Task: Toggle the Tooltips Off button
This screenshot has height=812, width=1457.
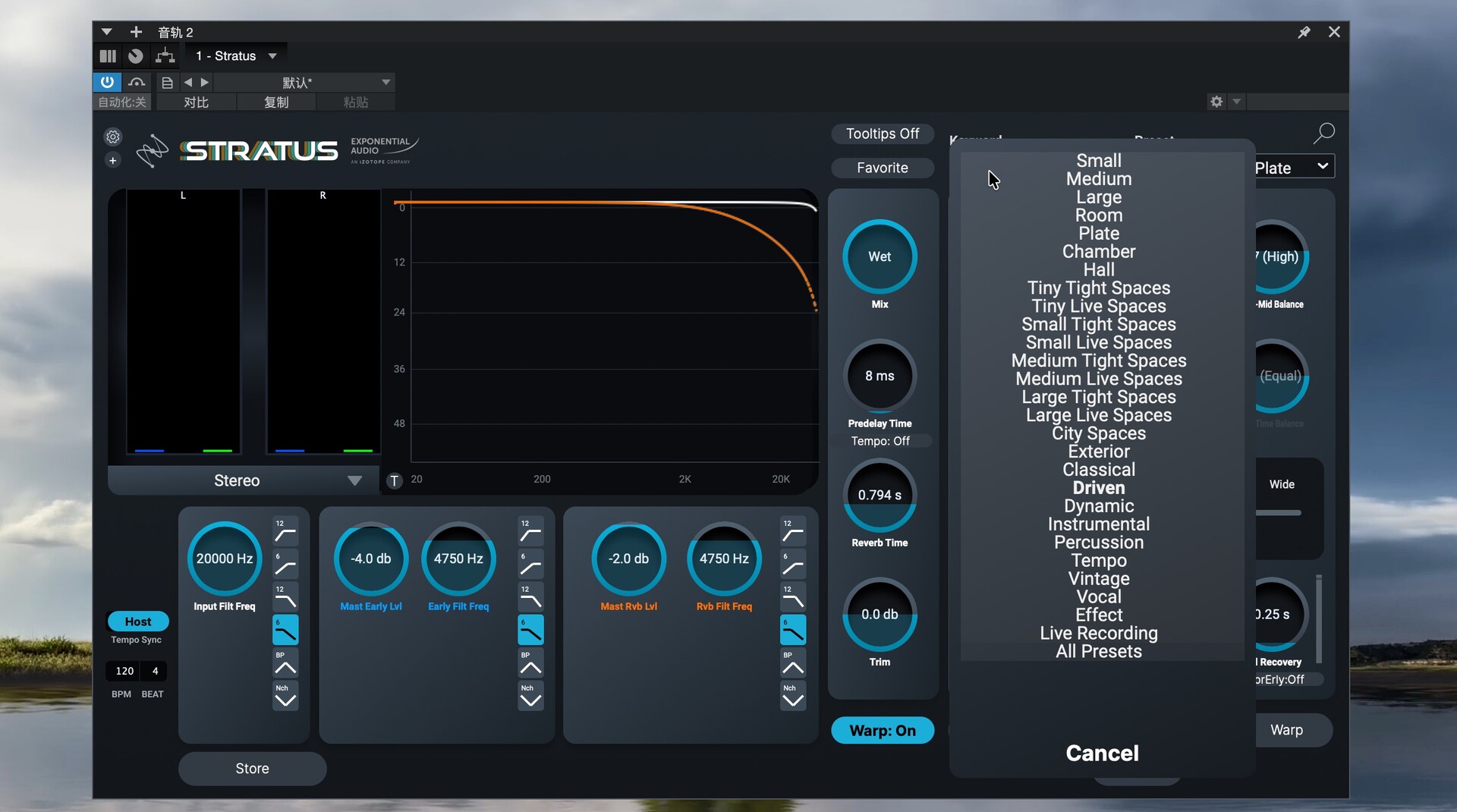Action: (x=882, y=134)
